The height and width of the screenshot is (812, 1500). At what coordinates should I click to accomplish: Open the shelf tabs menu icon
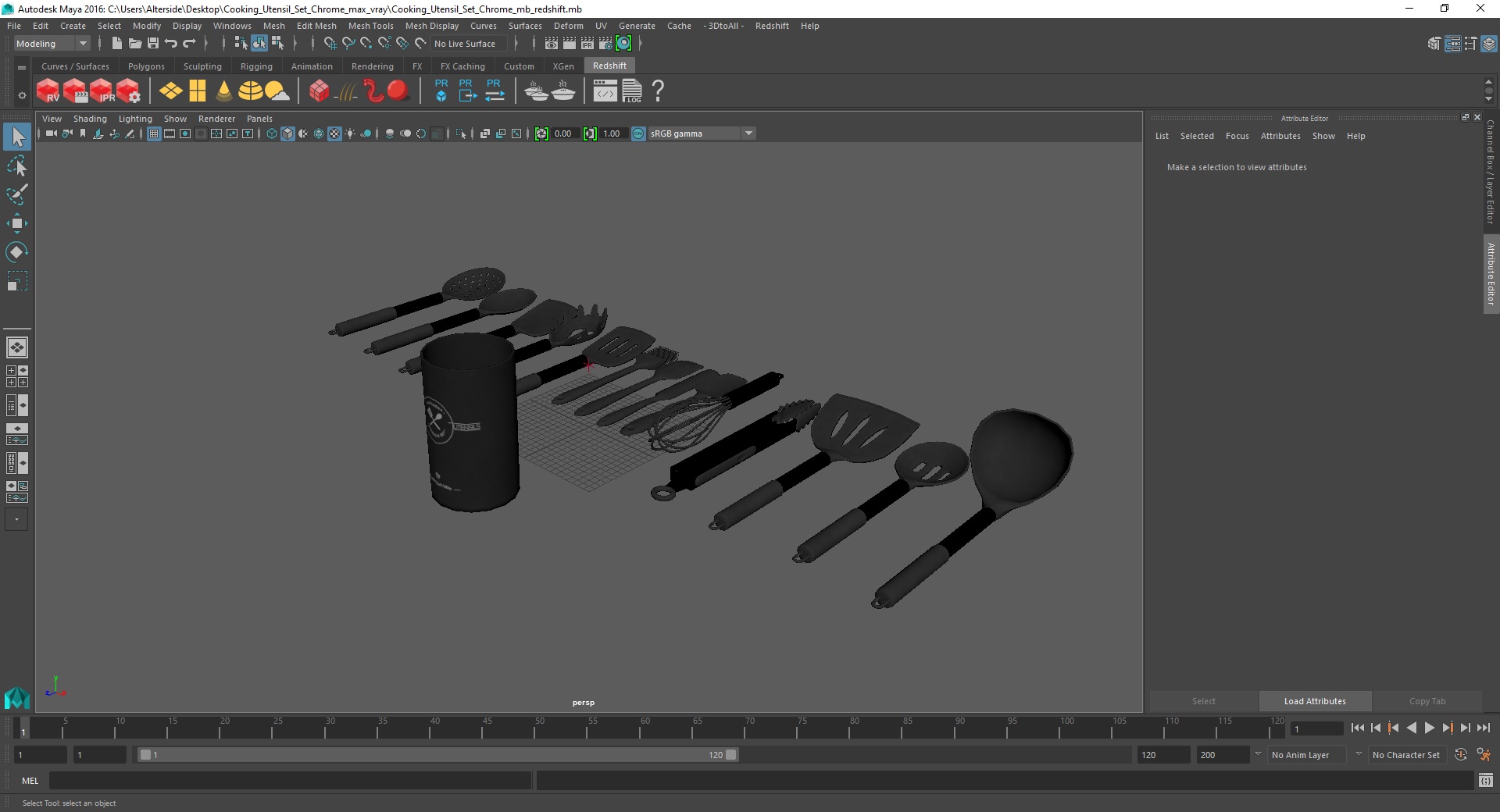[x=22, y=67]
